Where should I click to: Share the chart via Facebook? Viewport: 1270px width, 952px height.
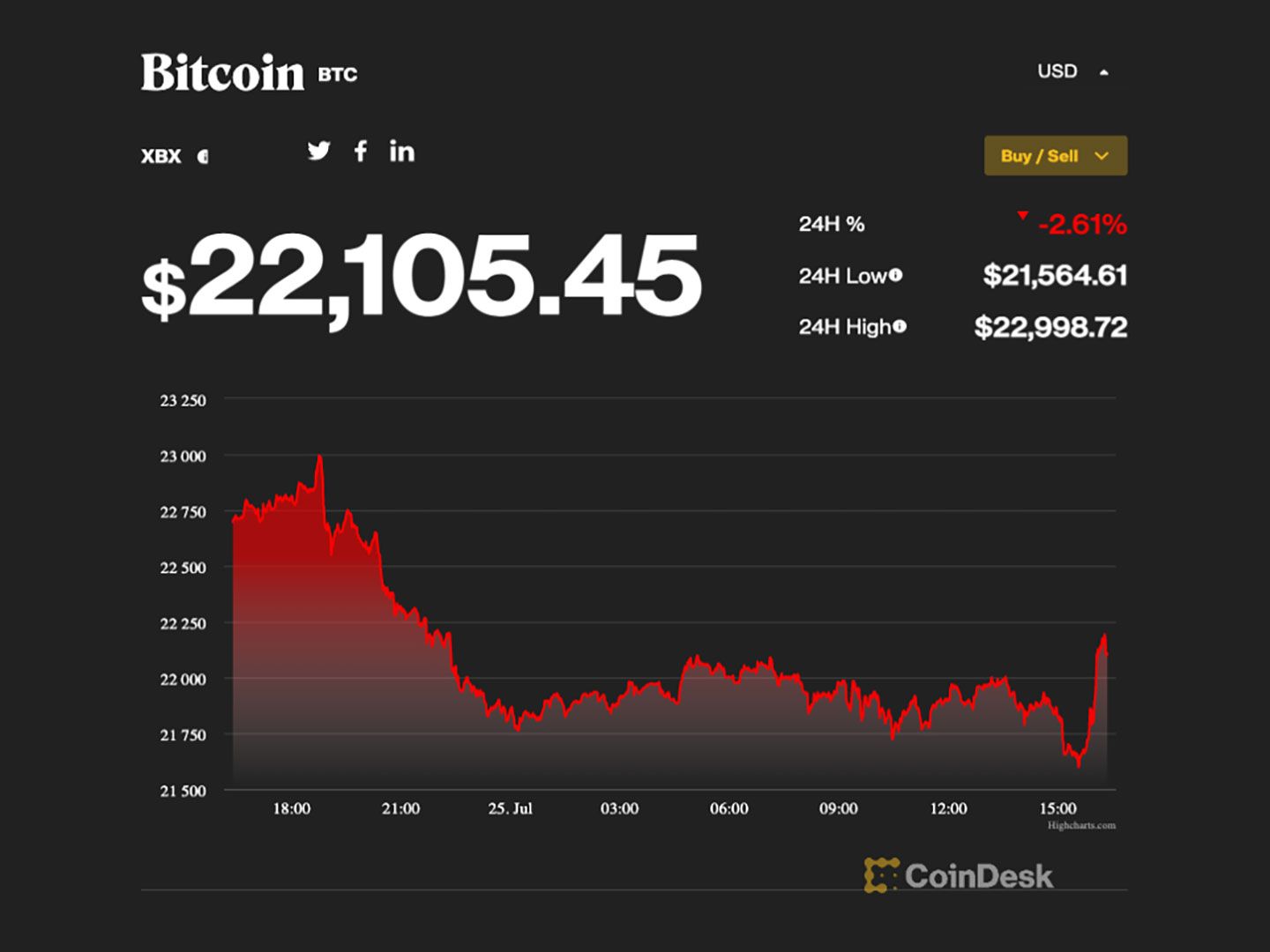(x=361, y=151)
